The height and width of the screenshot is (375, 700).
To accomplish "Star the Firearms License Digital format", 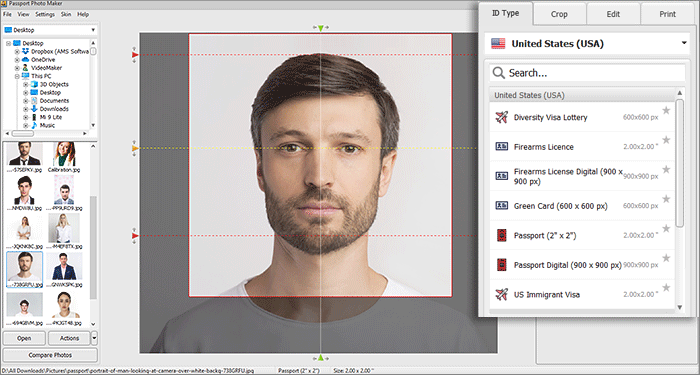I will click(666, 170).
